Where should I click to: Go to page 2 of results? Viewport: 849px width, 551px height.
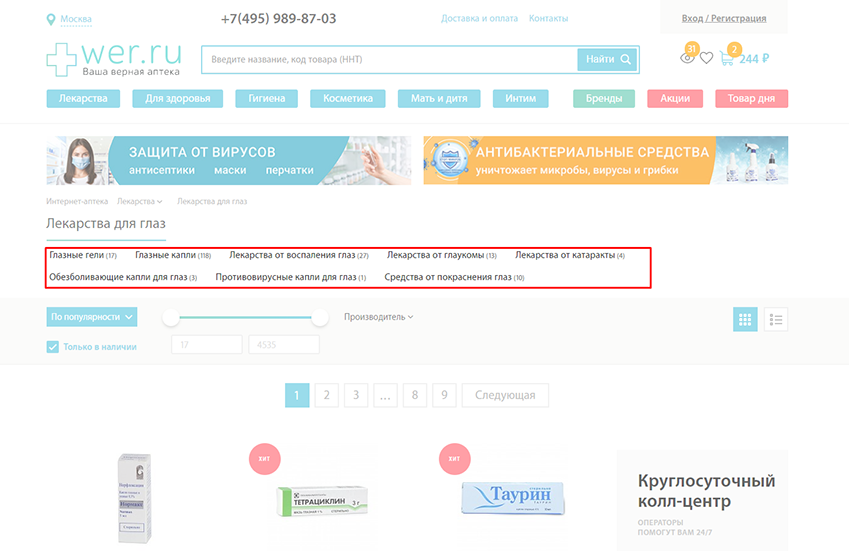[326, 395]
